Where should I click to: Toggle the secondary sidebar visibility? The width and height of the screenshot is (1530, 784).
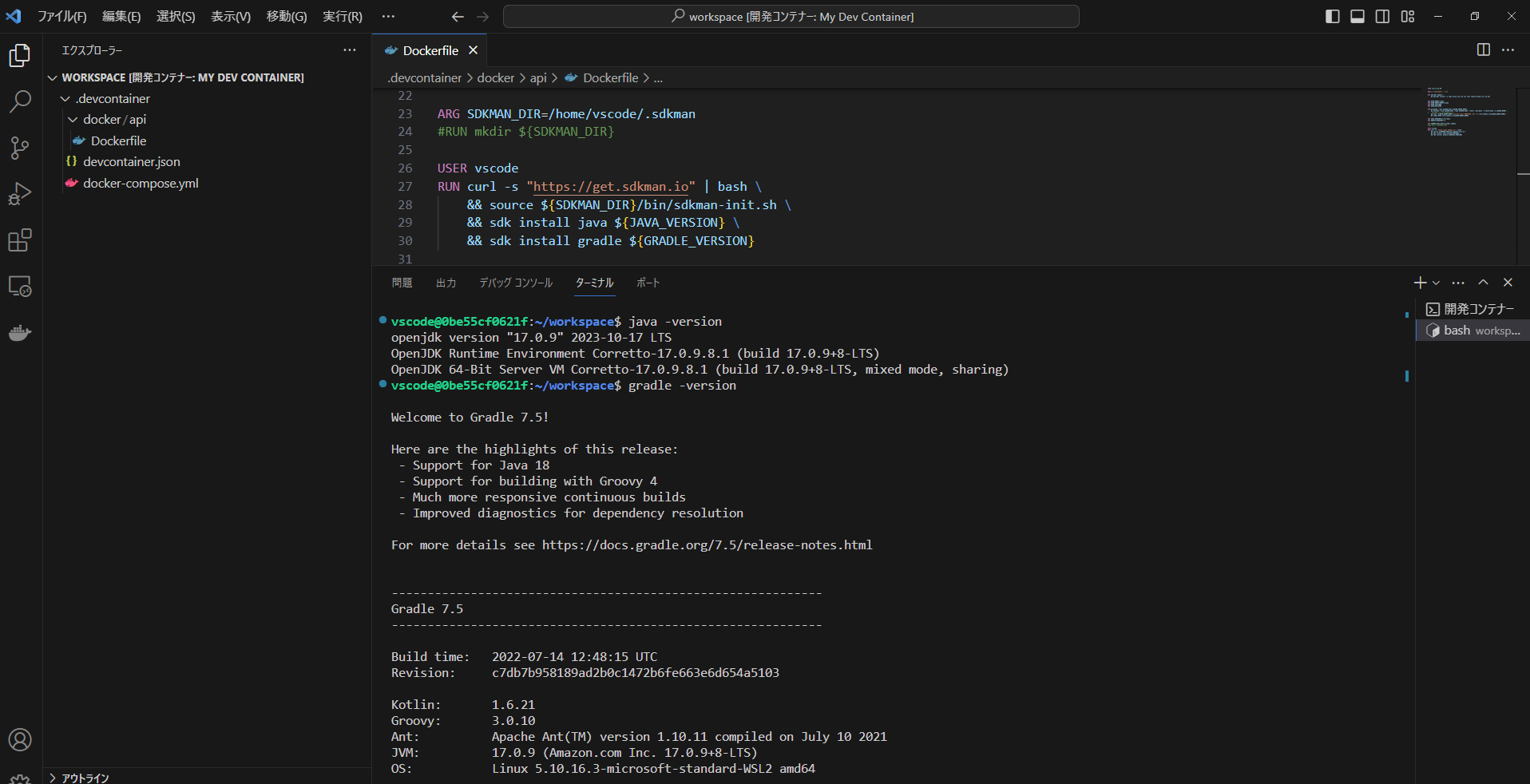pyautogui.click(x=1382, y=16)
